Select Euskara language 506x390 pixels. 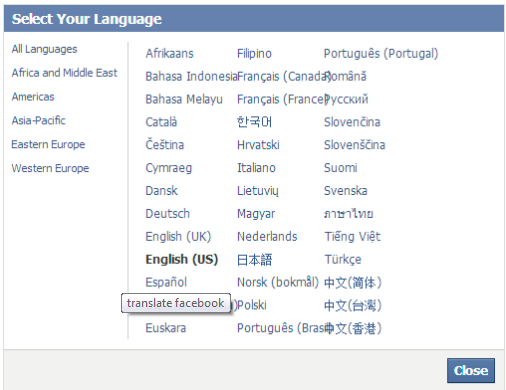pos(166,328)
